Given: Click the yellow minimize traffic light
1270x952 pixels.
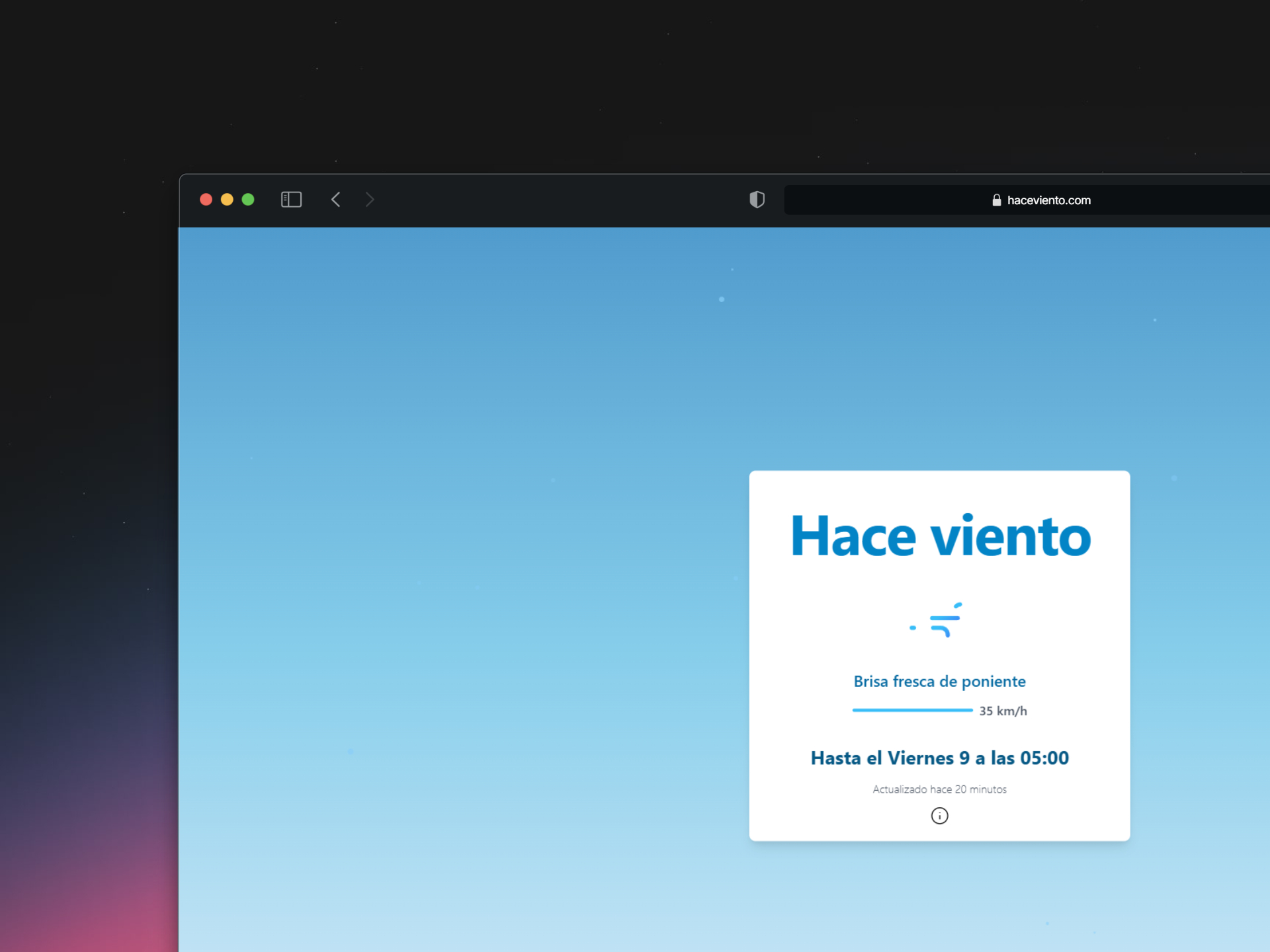Looking at the screenshot, I should [x=227, y=199].
